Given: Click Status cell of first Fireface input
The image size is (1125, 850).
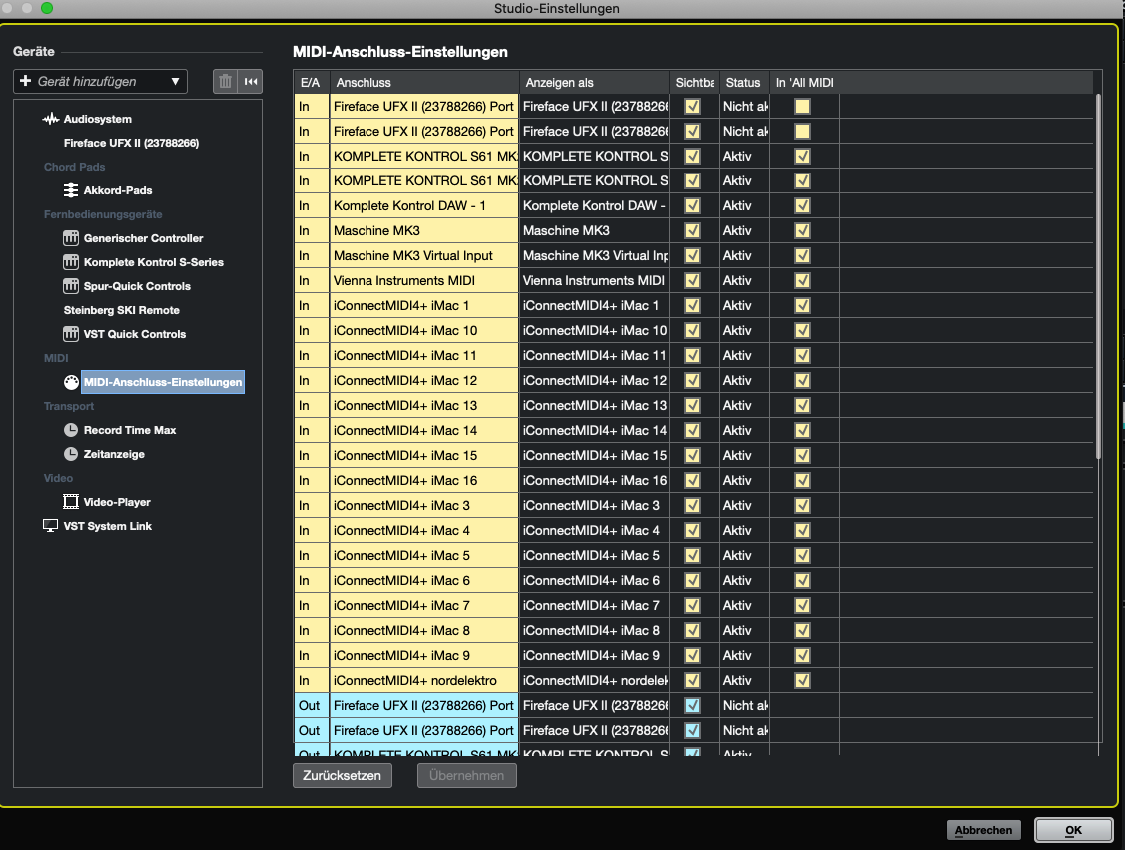Looking at the screenshot, I should [x=743, y=106].
